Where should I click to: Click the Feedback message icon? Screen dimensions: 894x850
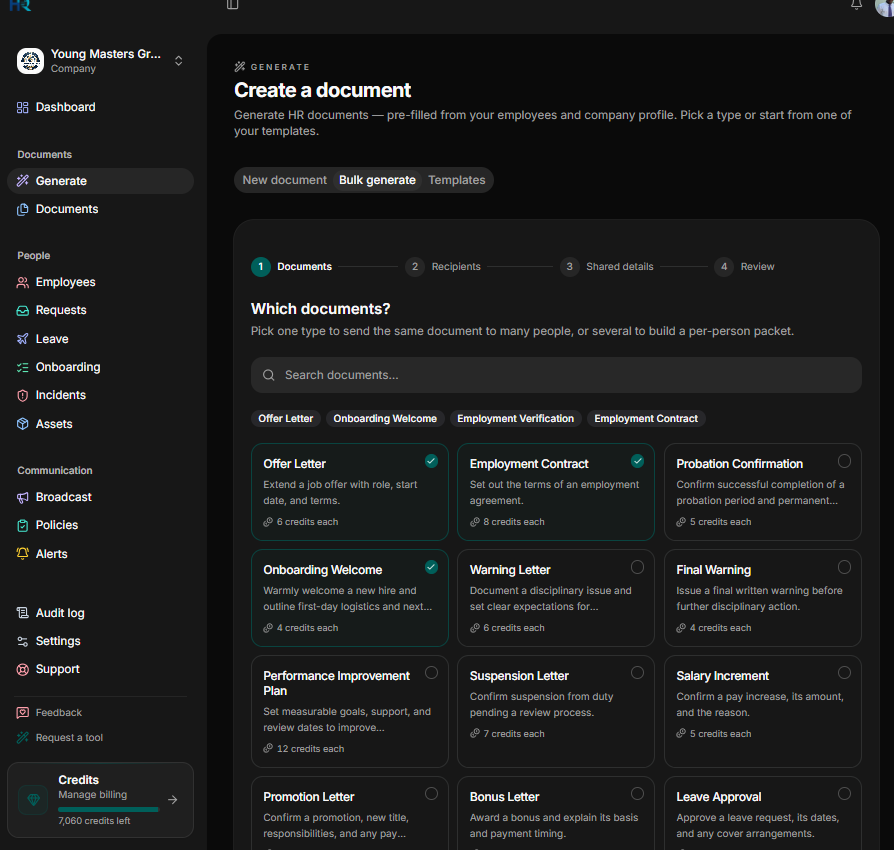point(22,713)
